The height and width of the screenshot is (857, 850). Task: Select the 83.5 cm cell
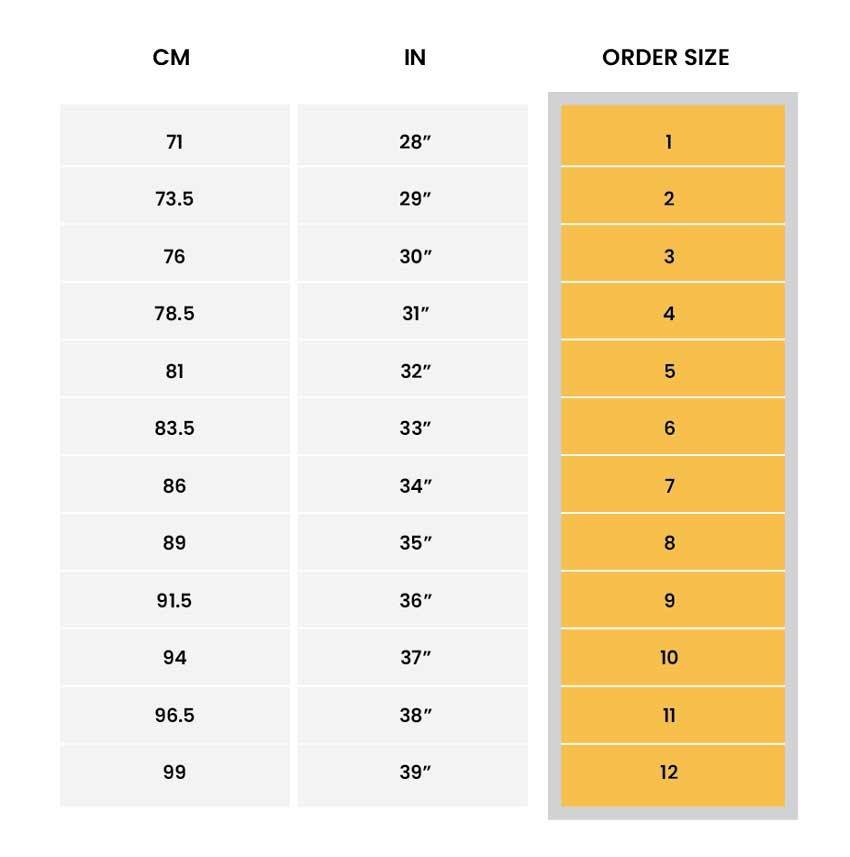[174, 428]
